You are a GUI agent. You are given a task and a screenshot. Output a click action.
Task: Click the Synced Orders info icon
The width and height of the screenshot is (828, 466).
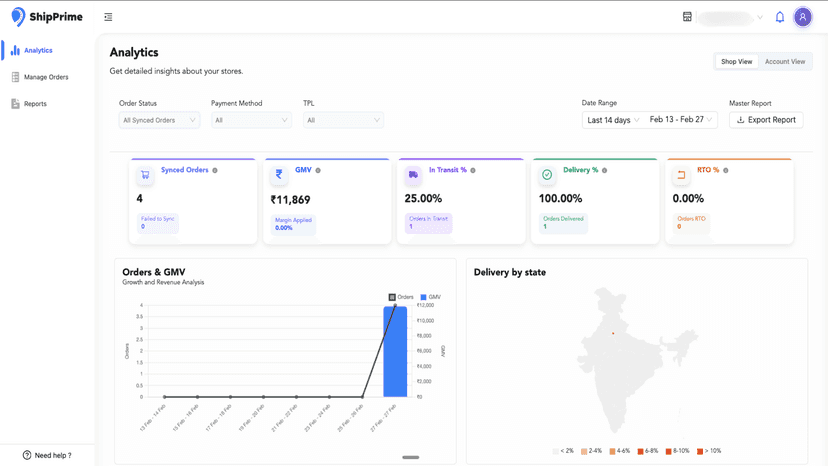215,170
